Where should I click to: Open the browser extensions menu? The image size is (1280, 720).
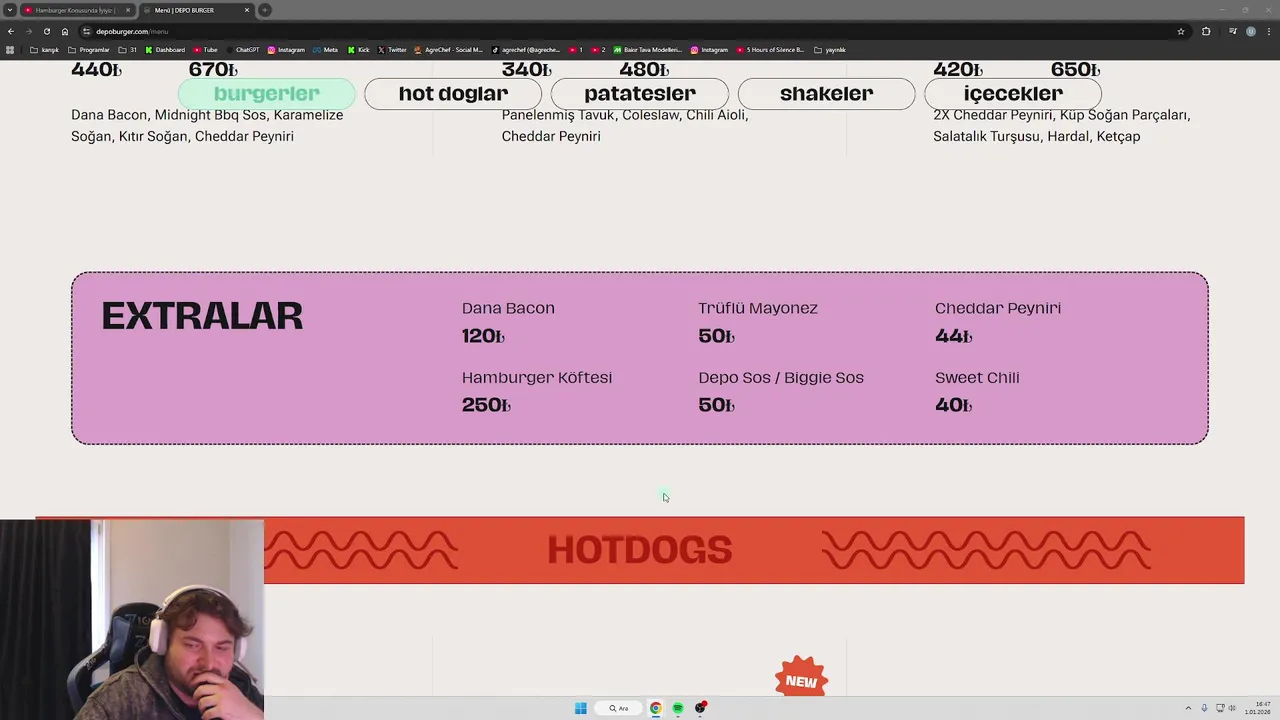[x=1206, y=31]
